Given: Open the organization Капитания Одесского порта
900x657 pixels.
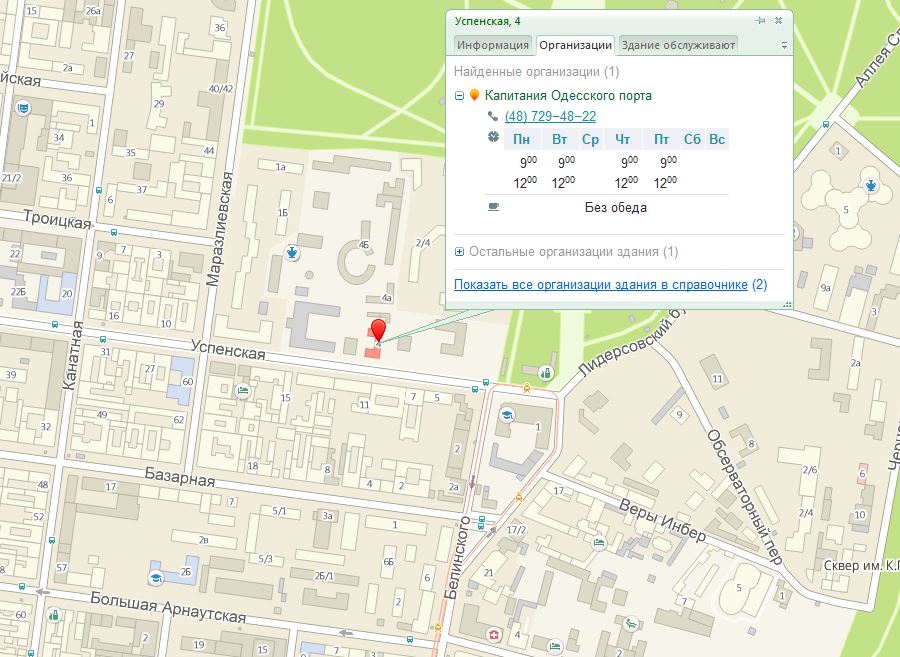Looking at the screenshot, I should click(568, 95).
